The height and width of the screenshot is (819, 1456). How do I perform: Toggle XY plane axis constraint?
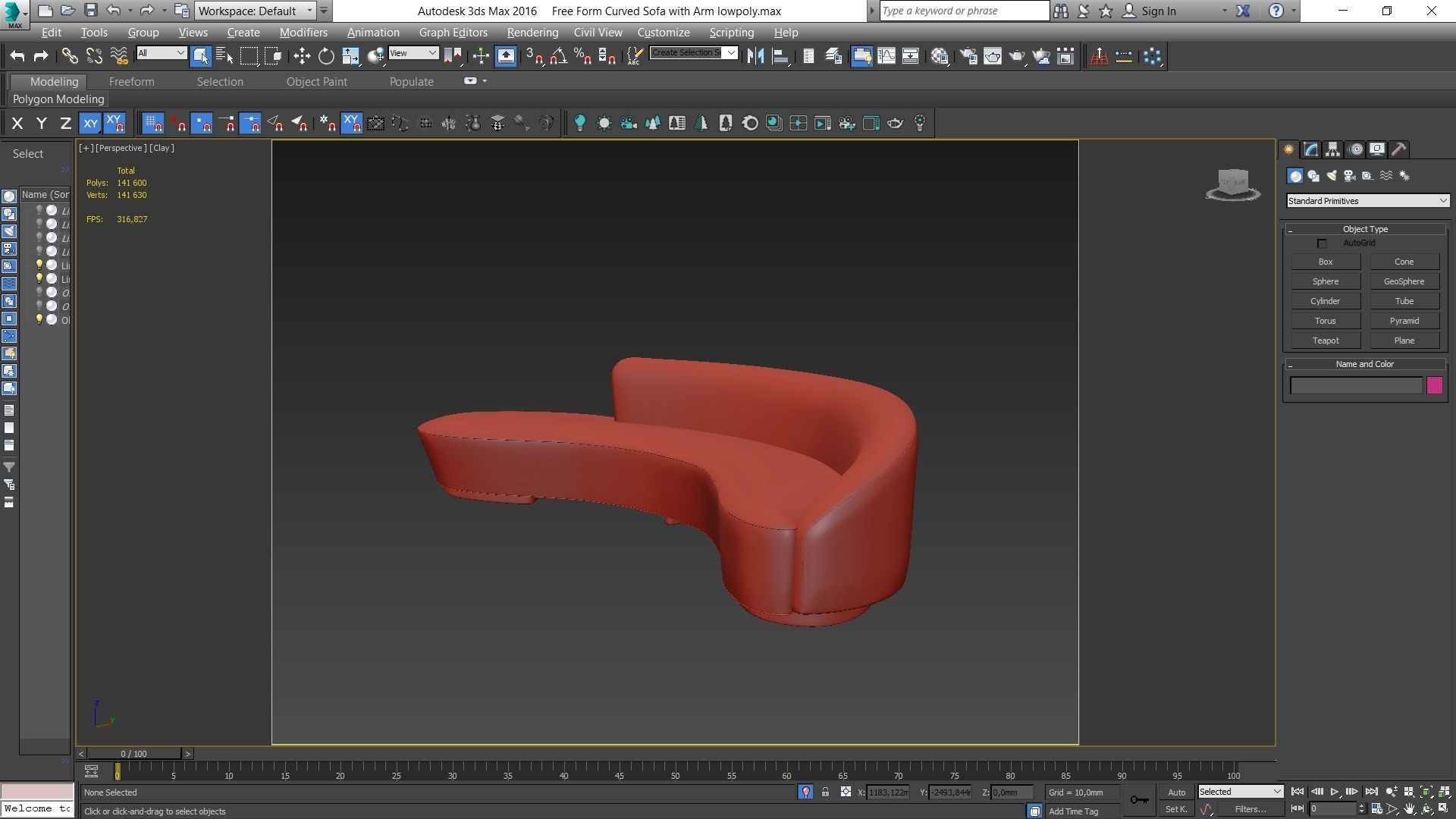(90, 124)
